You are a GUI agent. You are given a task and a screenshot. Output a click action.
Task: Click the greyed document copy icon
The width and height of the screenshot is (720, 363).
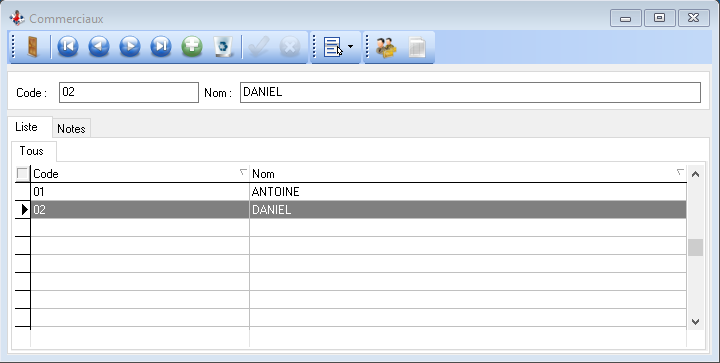point(417,47)
